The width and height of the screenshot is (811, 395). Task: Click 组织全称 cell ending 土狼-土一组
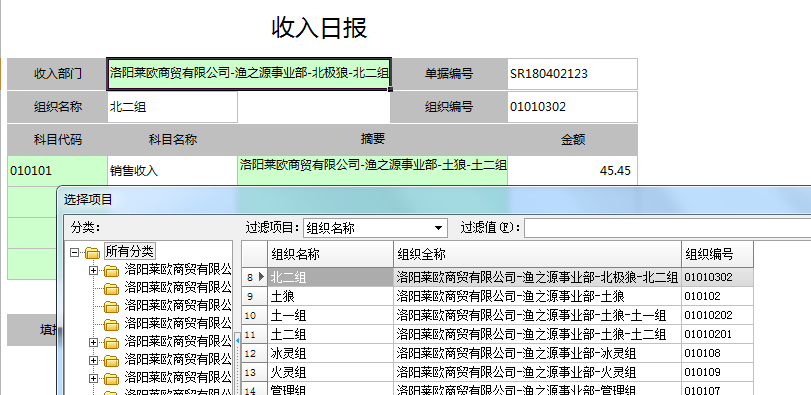(537, 315)
